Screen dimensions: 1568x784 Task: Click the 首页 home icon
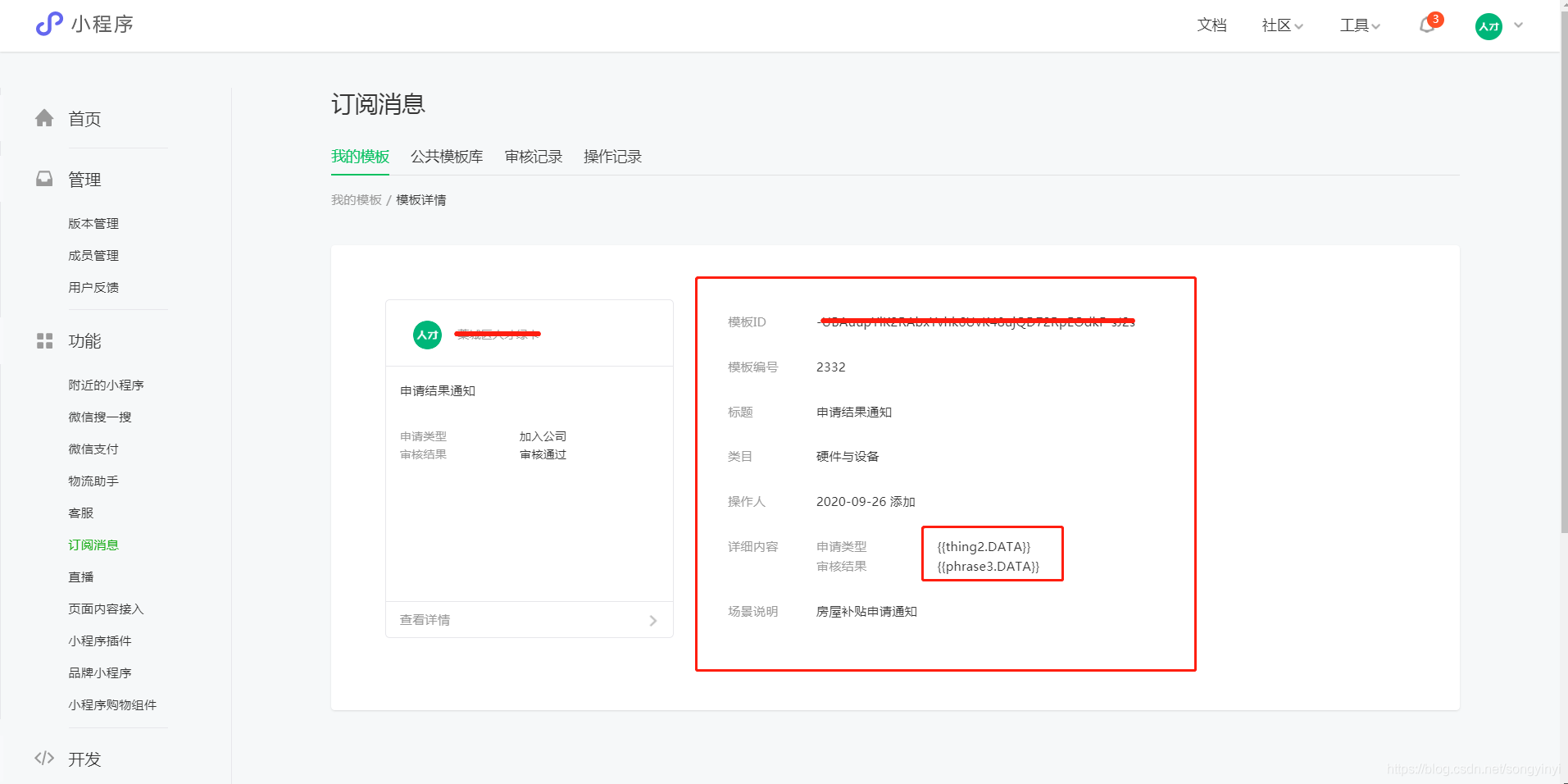click(x=44, y=118)
